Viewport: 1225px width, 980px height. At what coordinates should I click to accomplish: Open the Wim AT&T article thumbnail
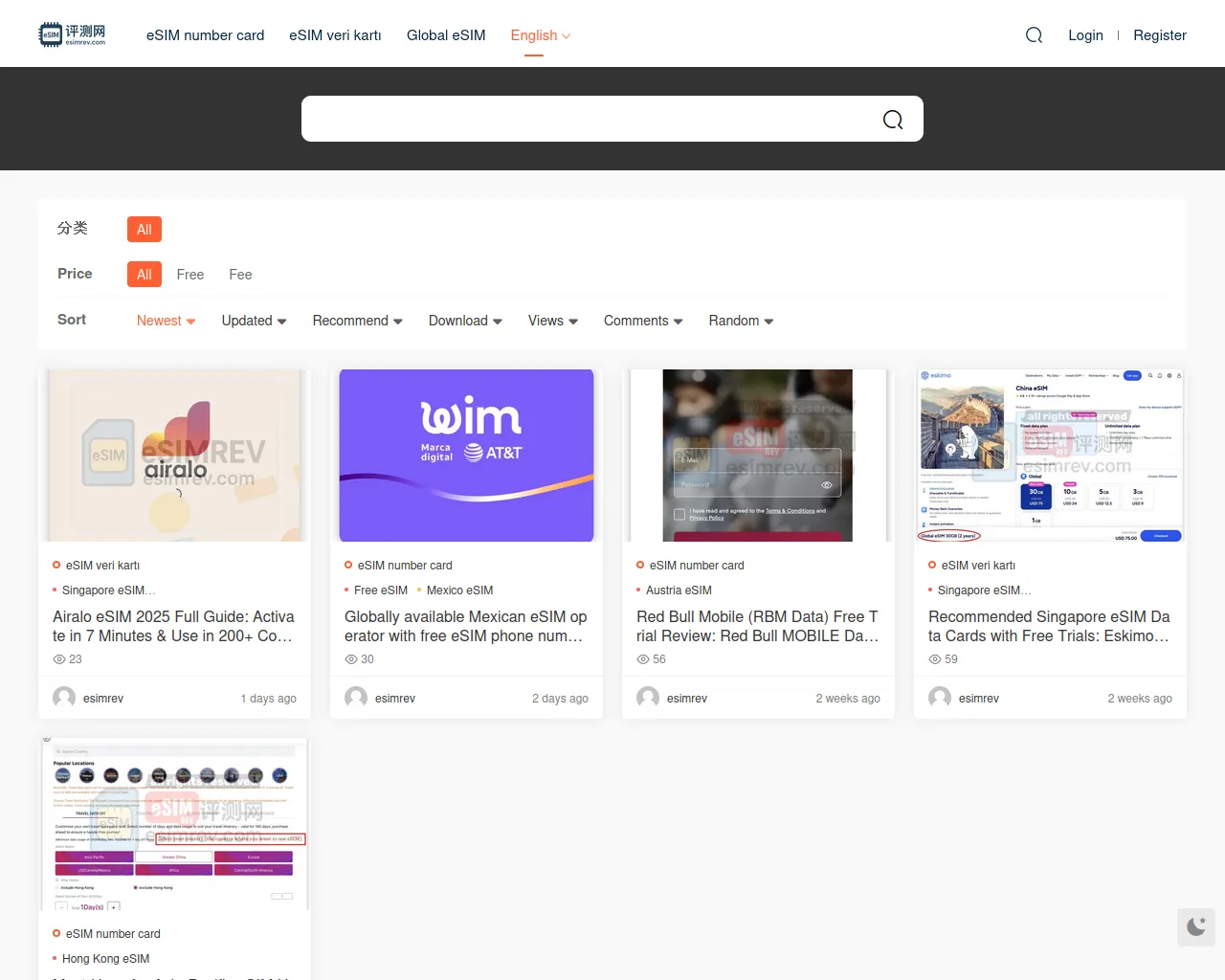point(466,456)
